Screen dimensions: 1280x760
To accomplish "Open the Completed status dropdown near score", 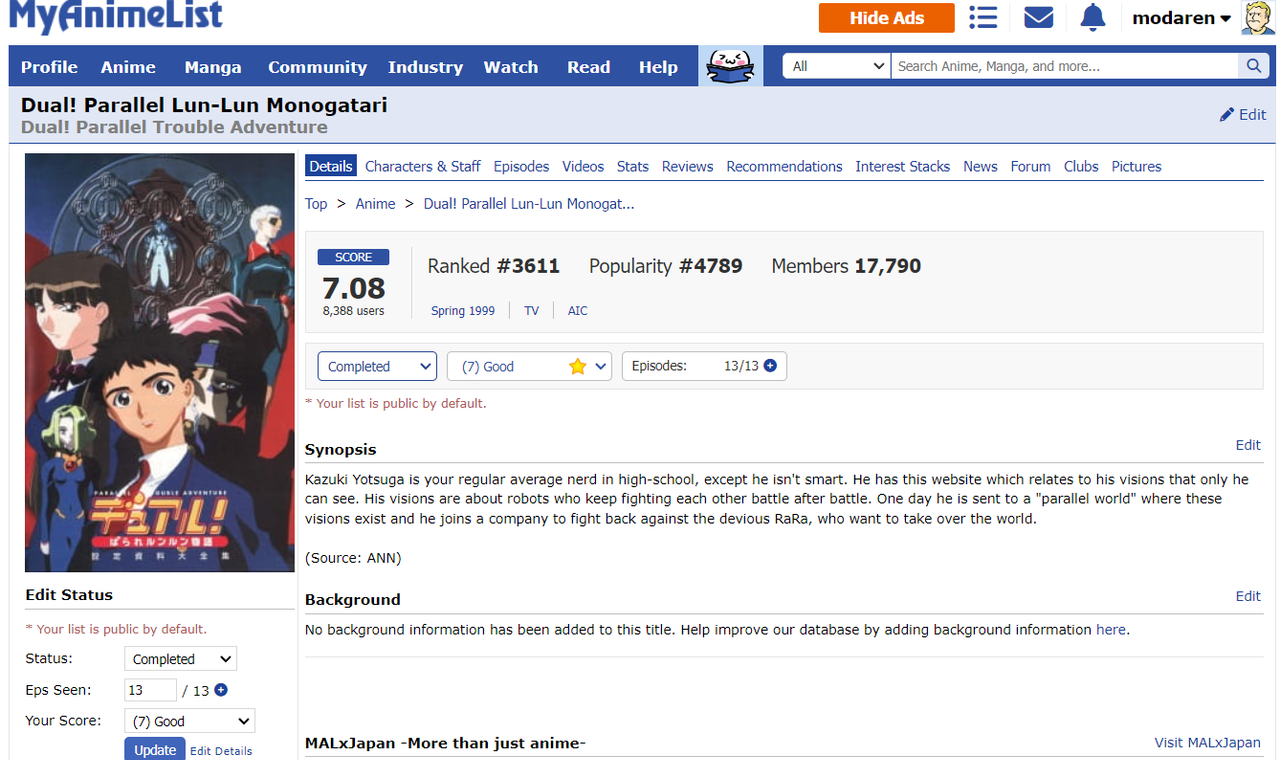I will (x=377, y=366).
